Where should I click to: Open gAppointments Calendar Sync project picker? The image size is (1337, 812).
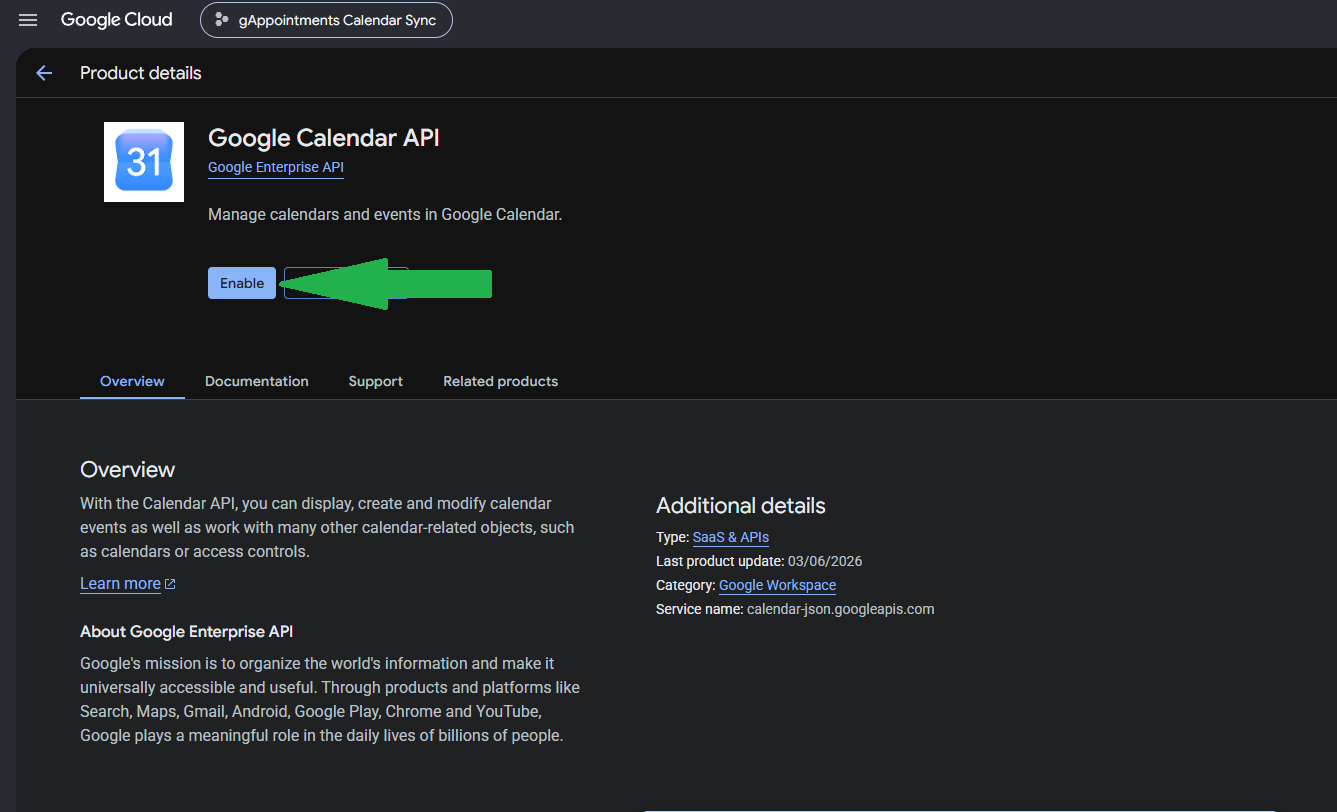(x=326, y=20)
